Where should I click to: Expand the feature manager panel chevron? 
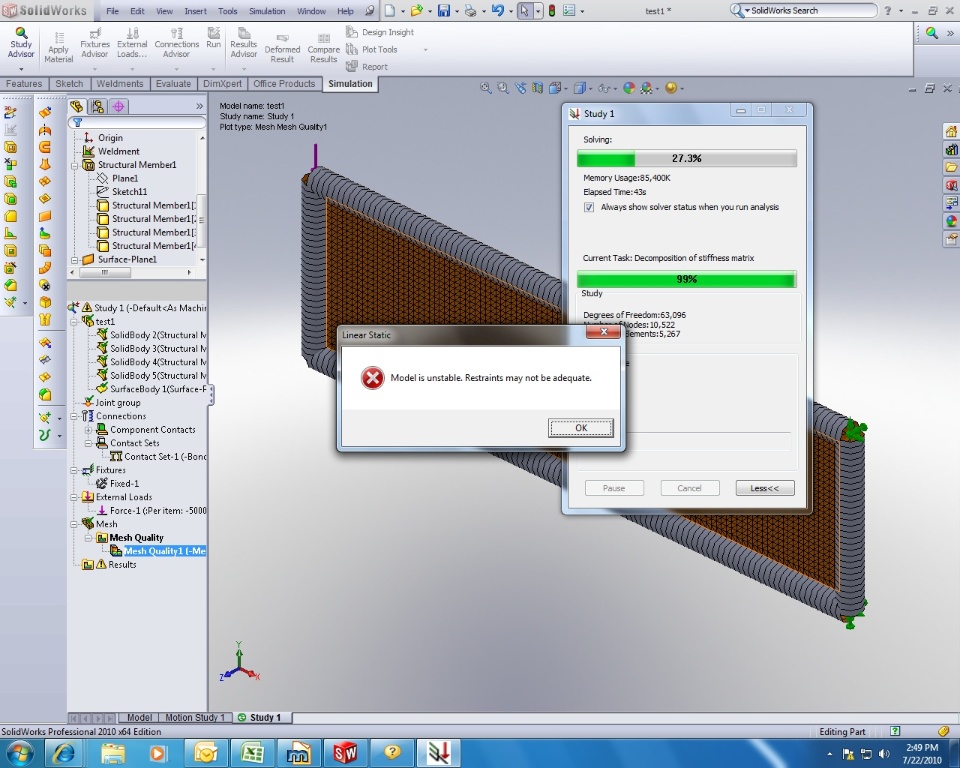point(199,107)
